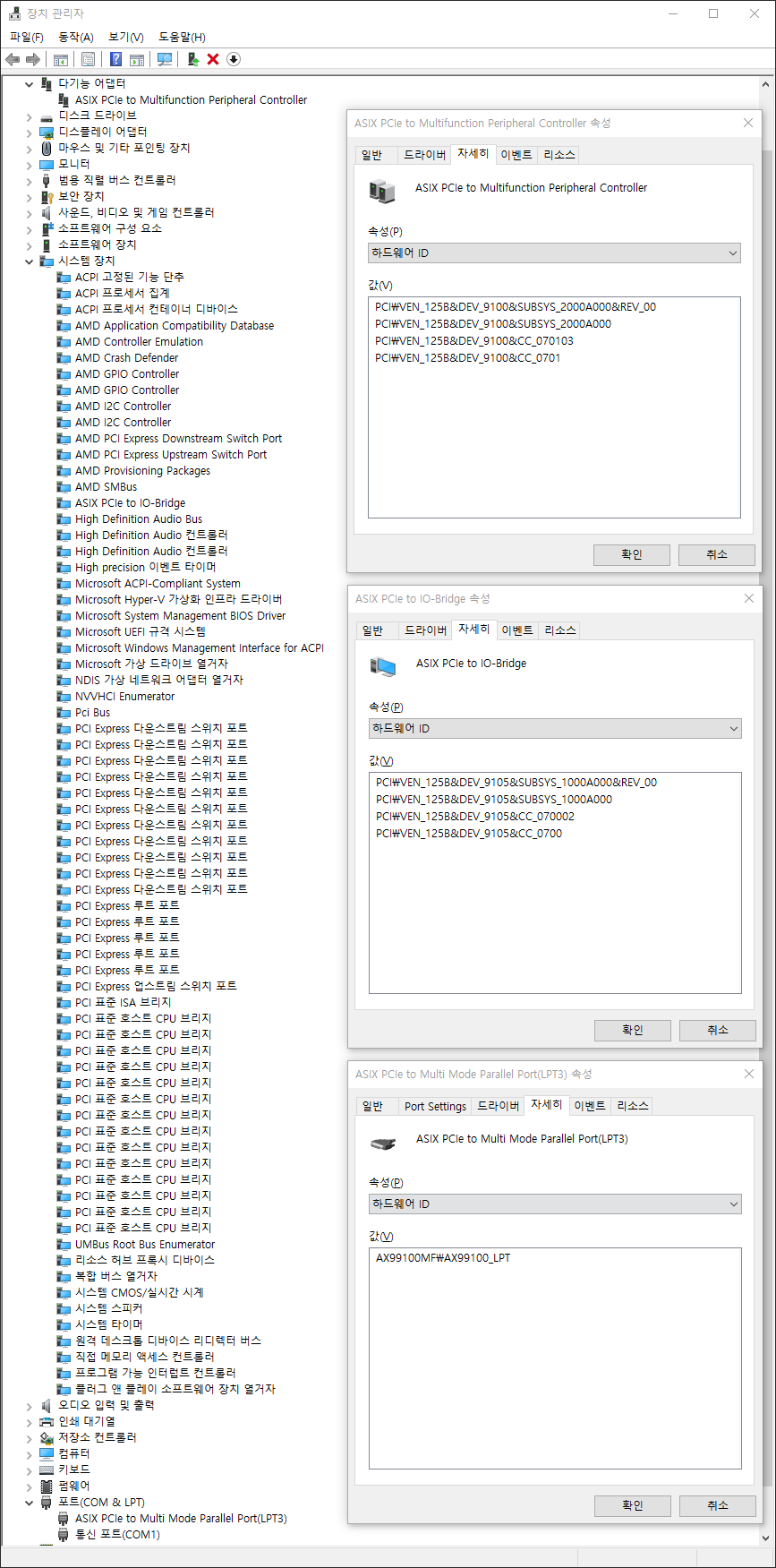Click 취소 in IO-Bridge properties dialog
776x1568 pixels.
pos(718,1031)
